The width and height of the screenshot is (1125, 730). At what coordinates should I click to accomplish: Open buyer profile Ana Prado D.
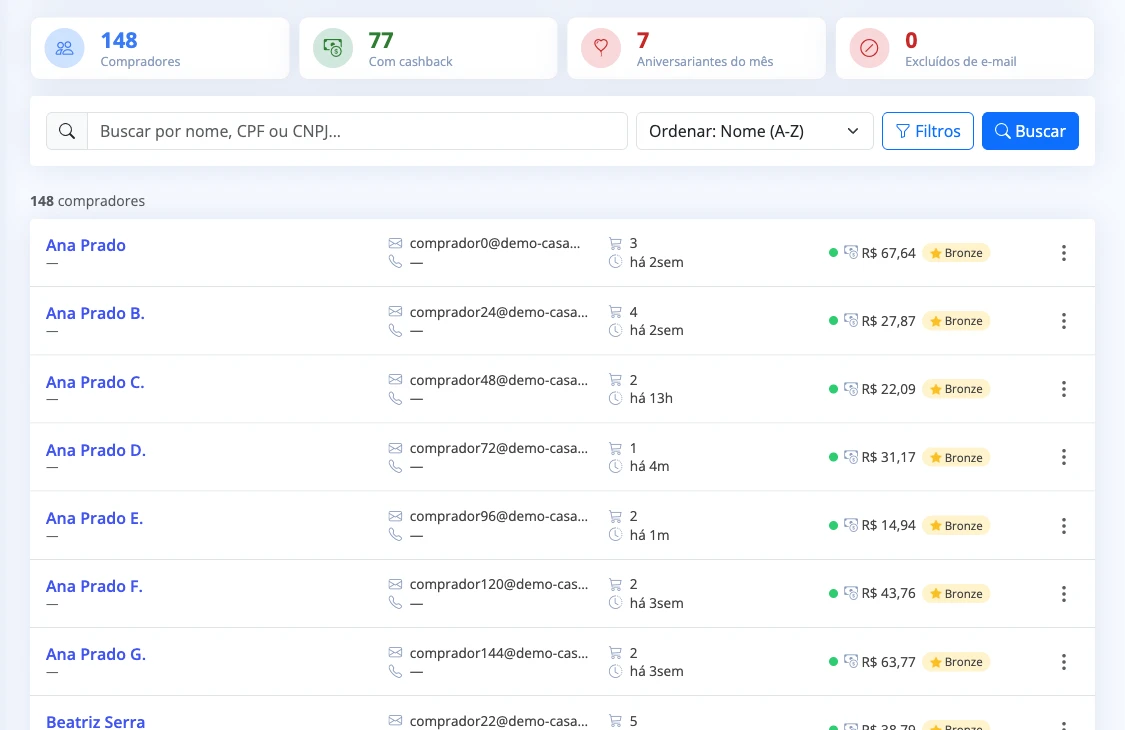tap(96, 450)
